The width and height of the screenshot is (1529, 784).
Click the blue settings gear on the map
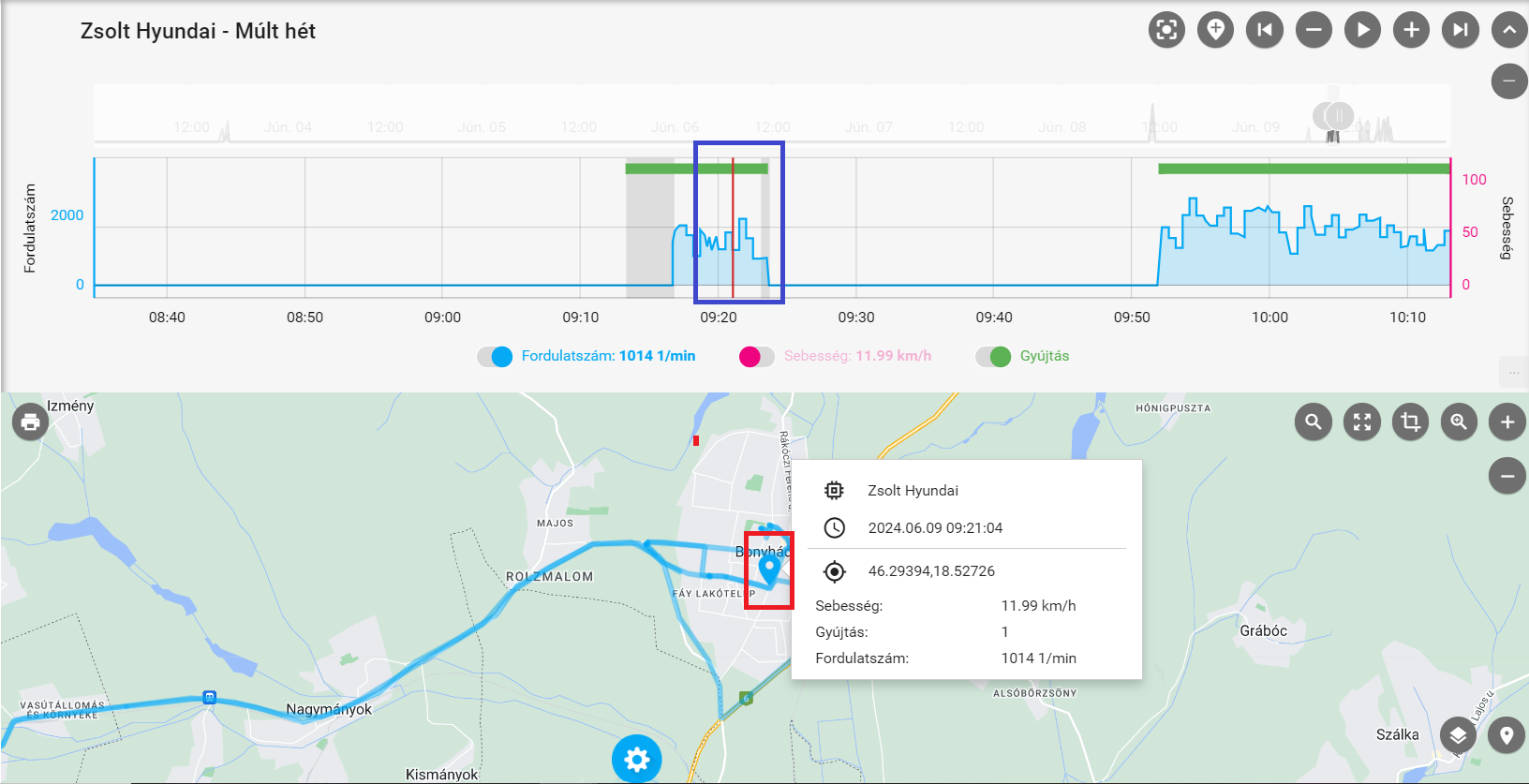click(x=637, y=759)
